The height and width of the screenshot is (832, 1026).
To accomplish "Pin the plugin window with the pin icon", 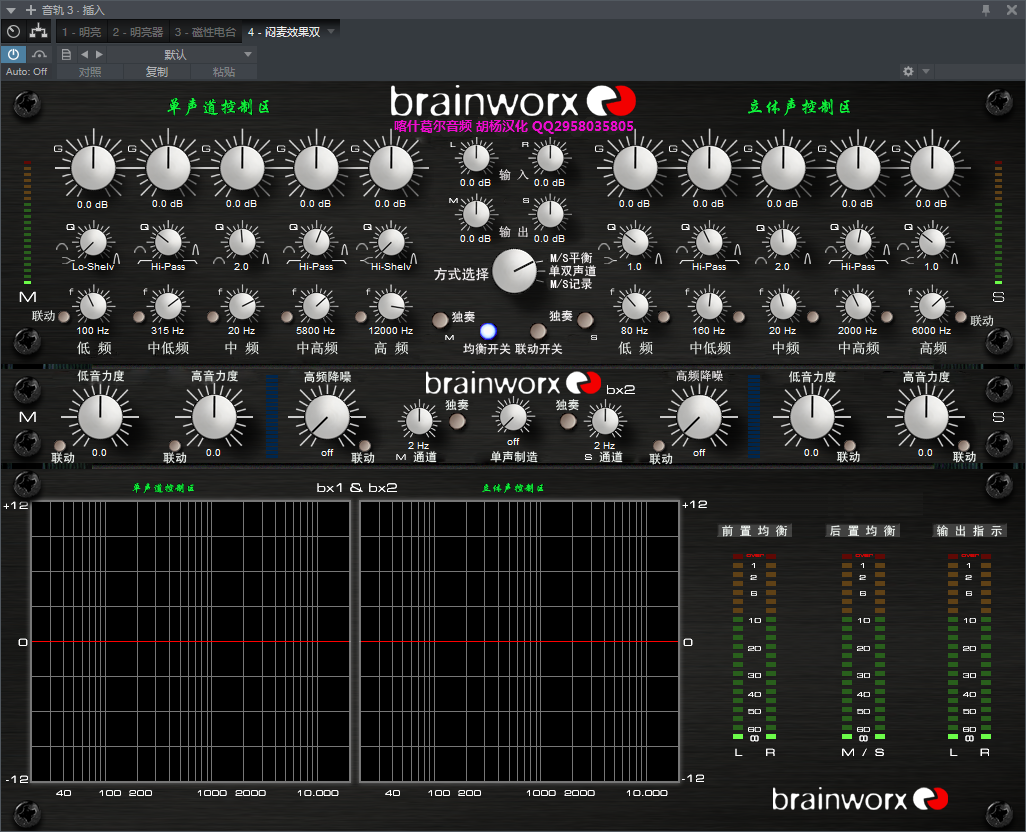I will [x=985, y=10].
